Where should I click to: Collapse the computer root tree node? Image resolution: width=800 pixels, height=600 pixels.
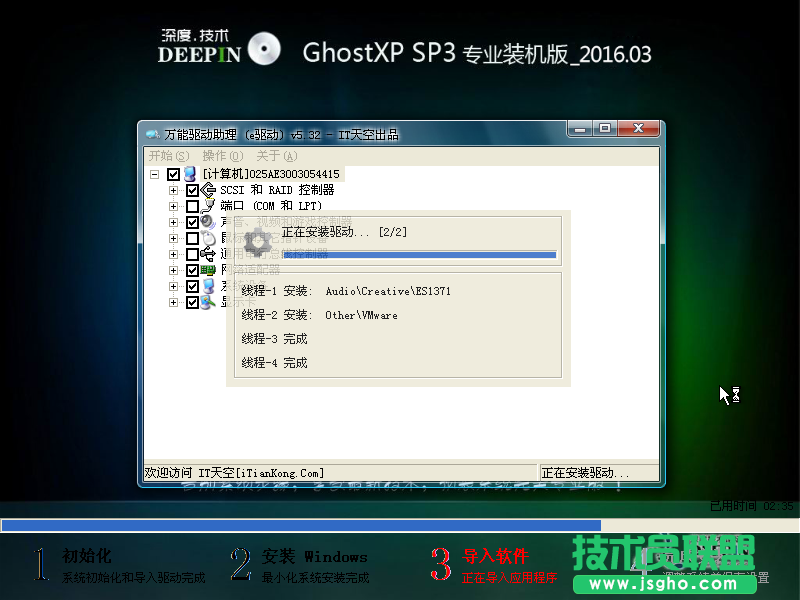coord(152,173)
